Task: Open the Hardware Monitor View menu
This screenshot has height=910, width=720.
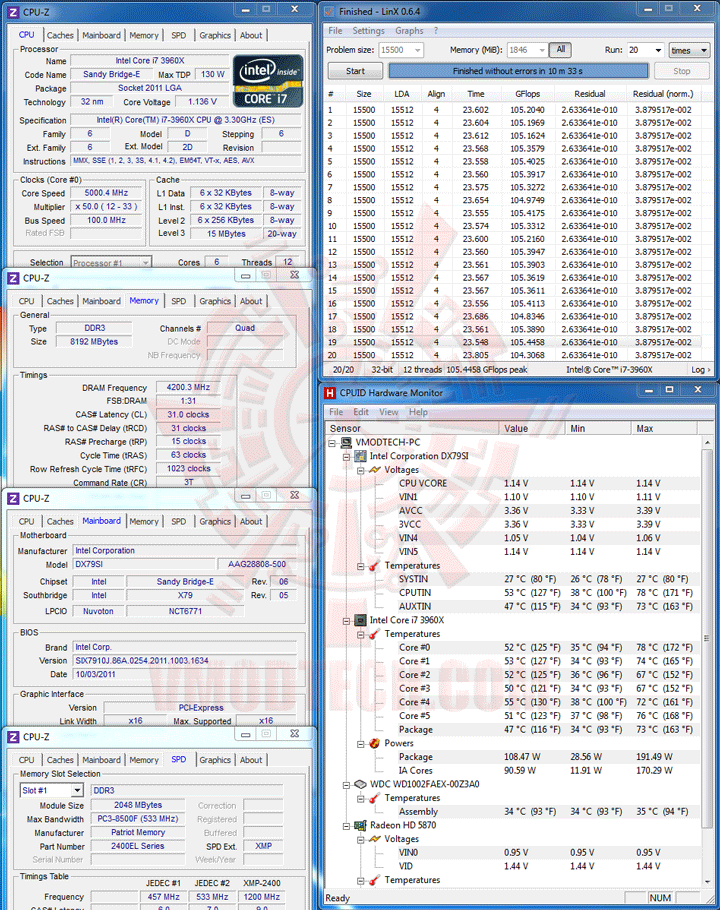Action: (x=389, y=412)
